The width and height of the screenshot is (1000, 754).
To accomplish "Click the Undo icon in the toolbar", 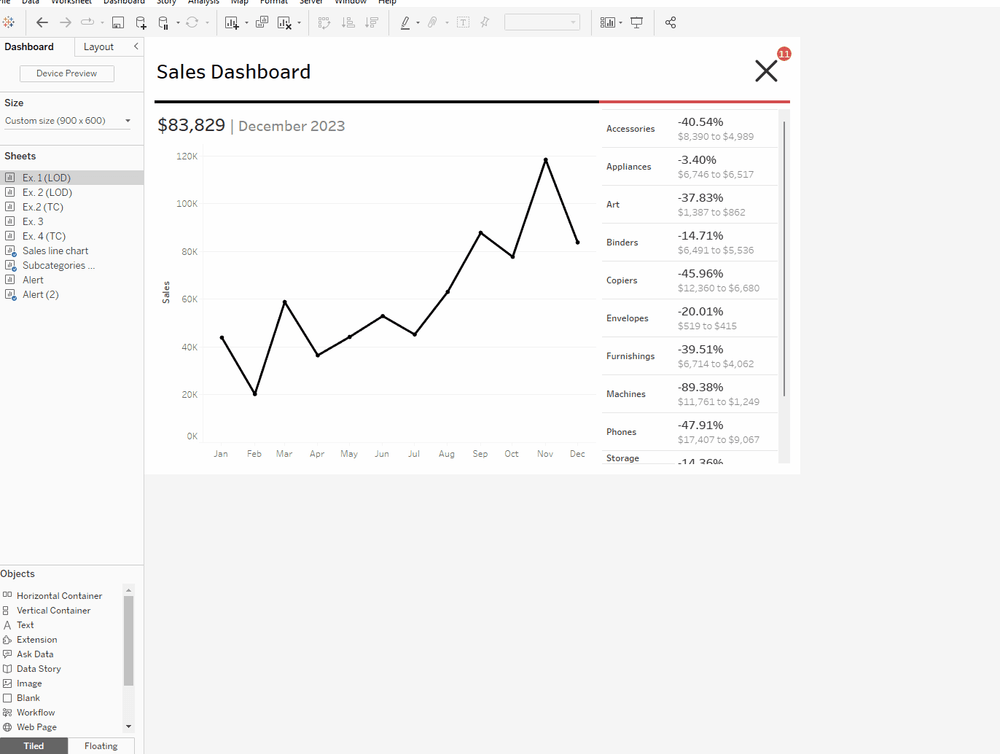I will click(42, 23).
